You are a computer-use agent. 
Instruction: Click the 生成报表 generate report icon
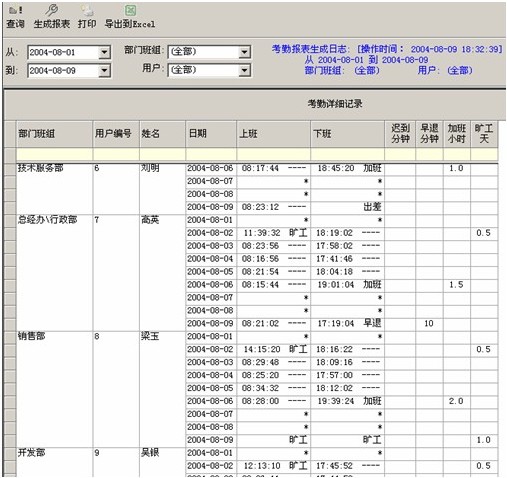(x=52, y=11)
